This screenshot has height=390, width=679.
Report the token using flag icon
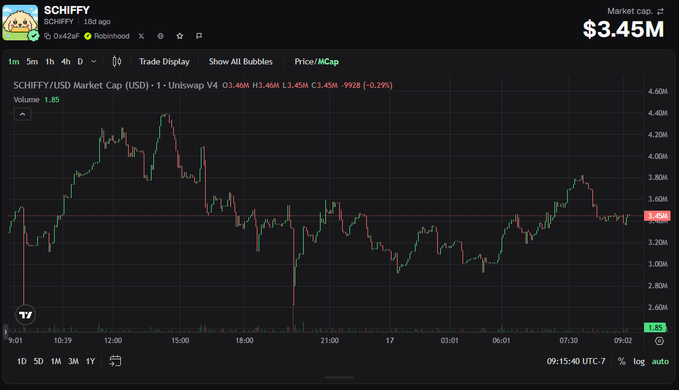pyautogui.click(x=199, y=36)
